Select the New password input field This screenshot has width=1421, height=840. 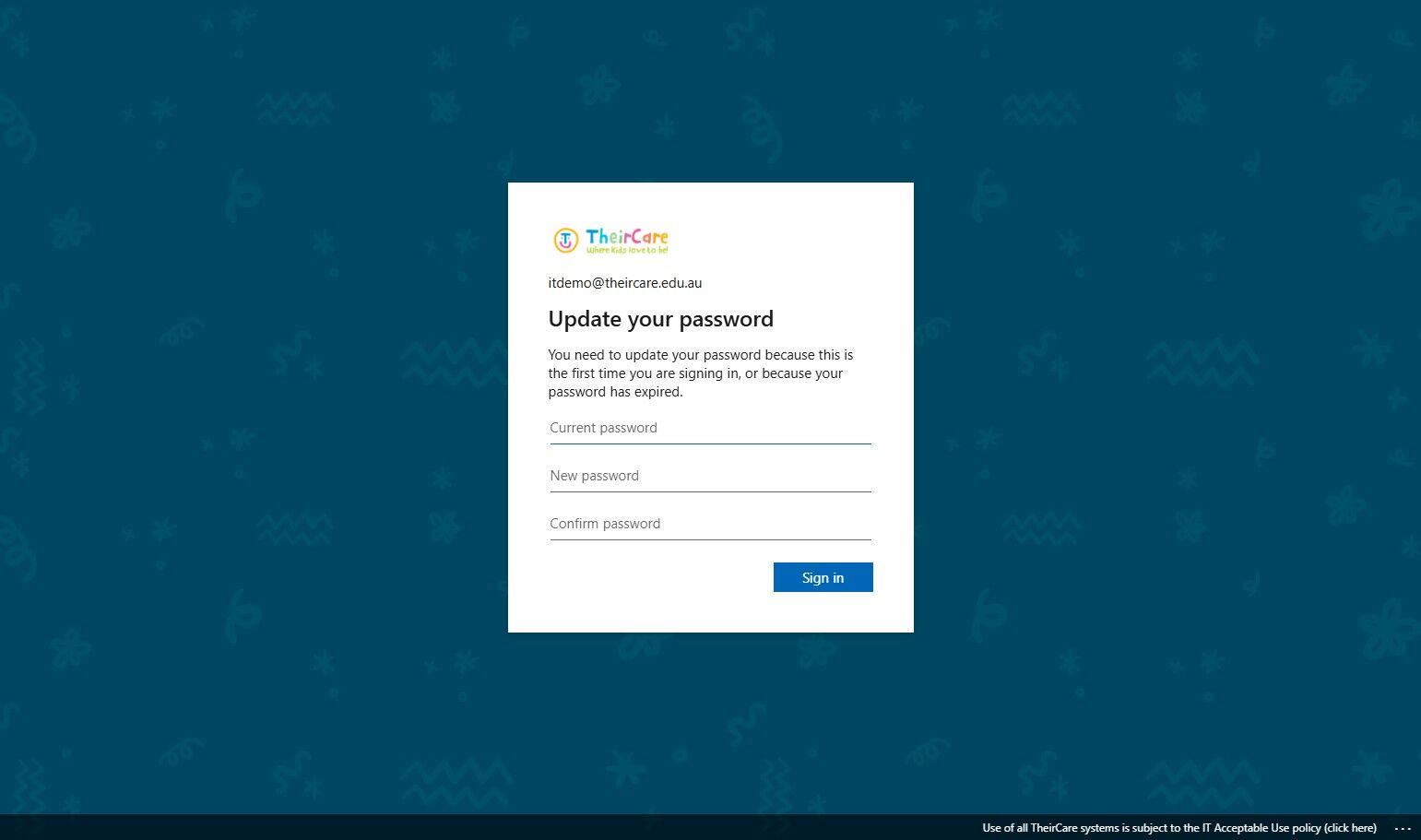click(x=710, y=476)
